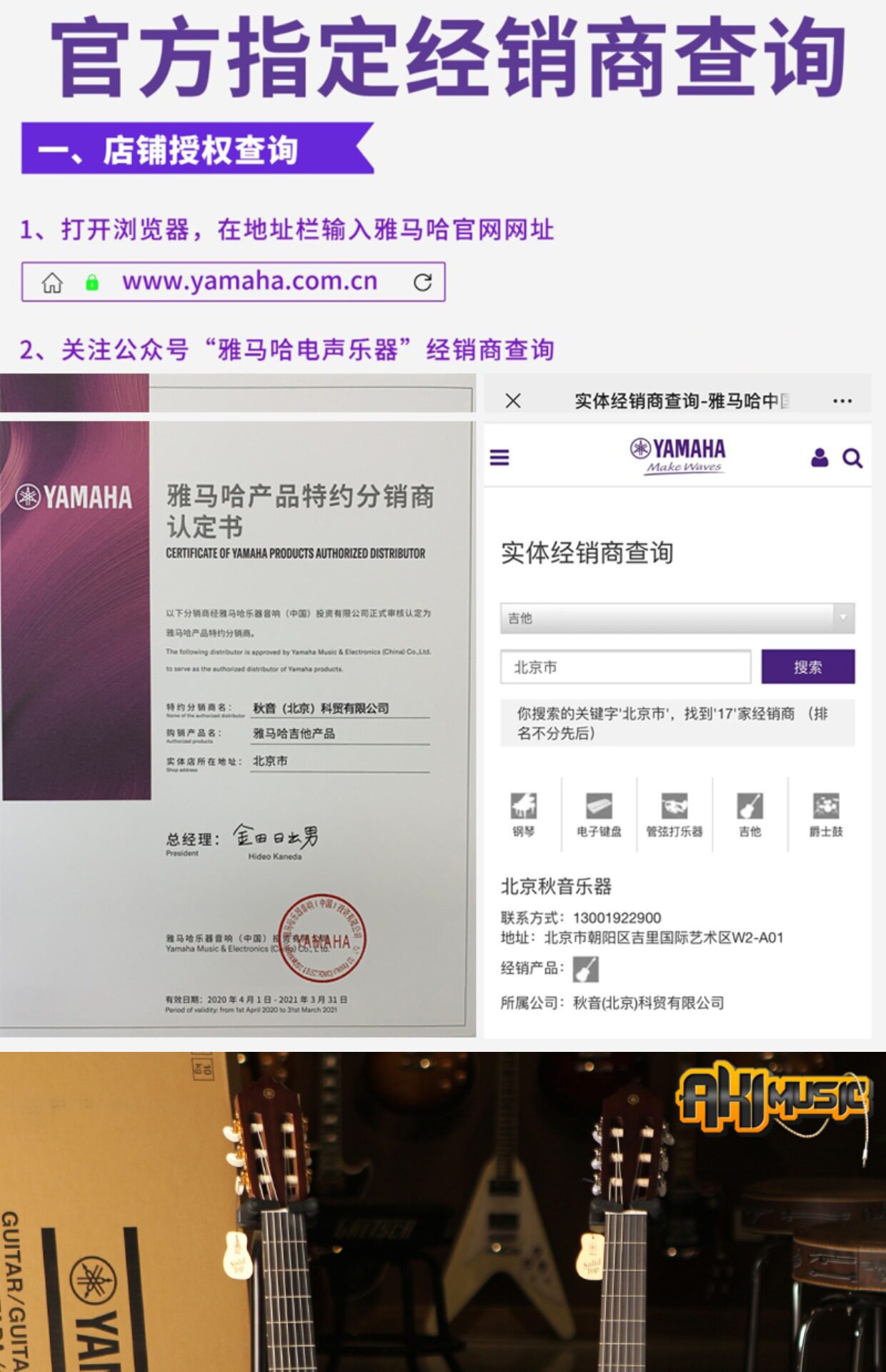Click the address 北京市朝阳区吉里国际艺术区W2-A01
This screenshot has width=886, height=1372.
(664, 938)
